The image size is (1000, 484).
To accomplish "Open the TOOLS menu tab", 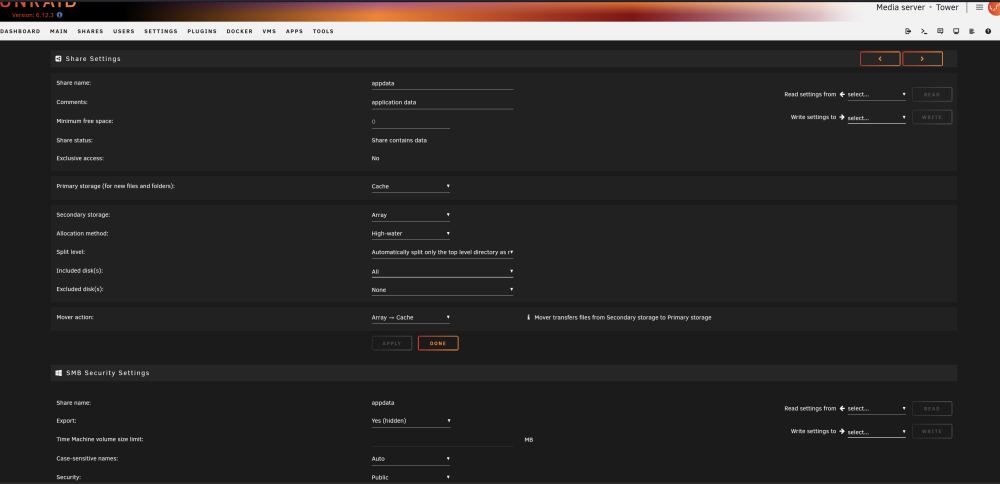I will pyautogui.click(x=323, y=31).
